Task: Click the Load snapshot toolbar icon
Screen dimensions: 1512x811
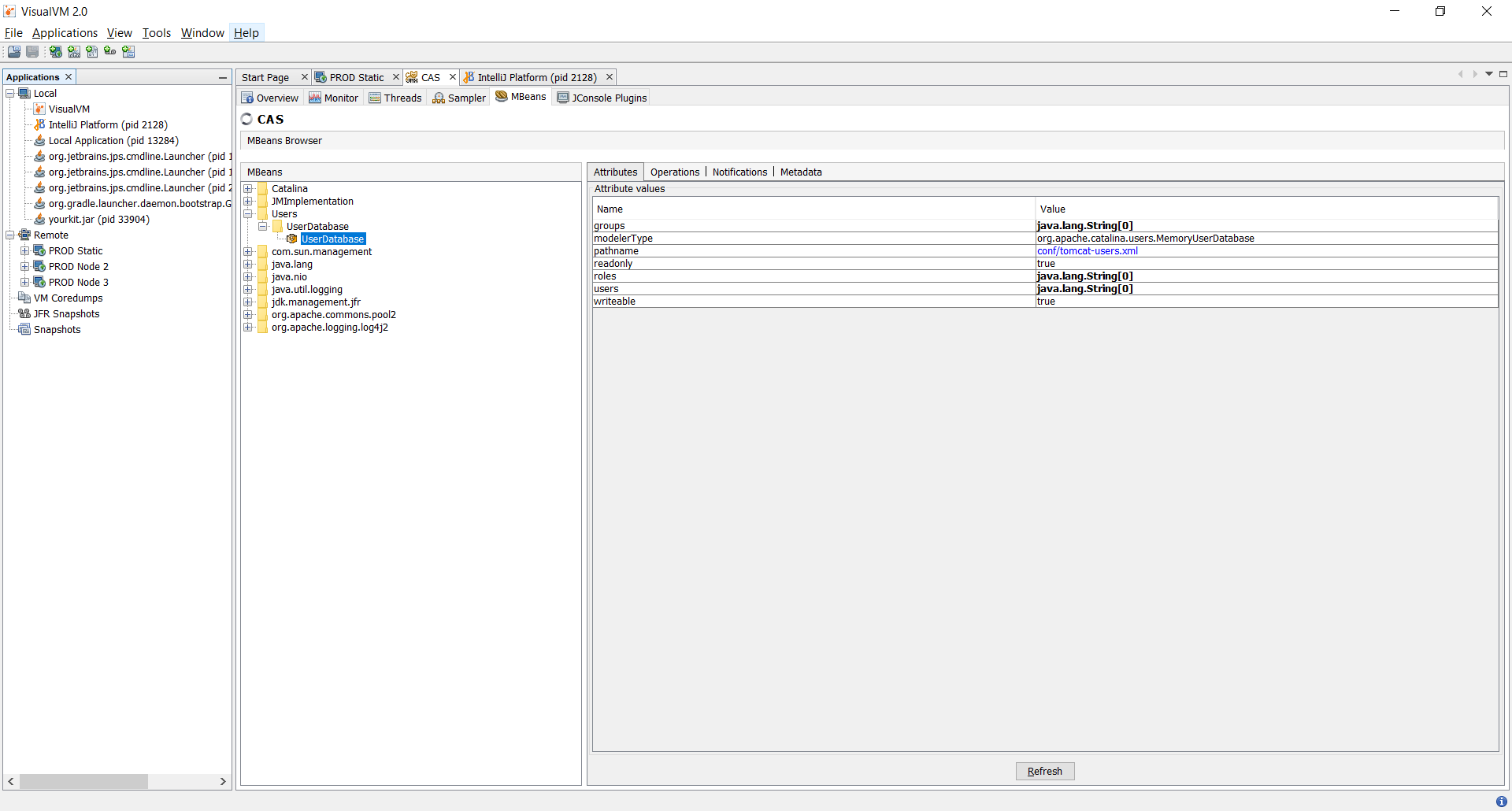Action: pyautogui.click(x=14, y=52)
